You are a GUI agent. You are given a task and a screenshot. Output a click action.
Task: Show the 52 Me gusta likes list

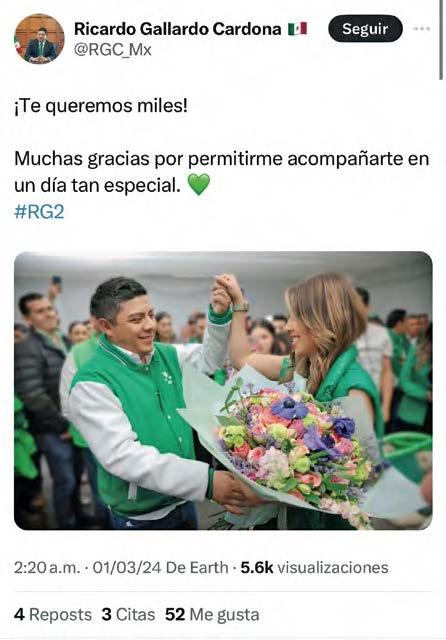pos(212,615)
